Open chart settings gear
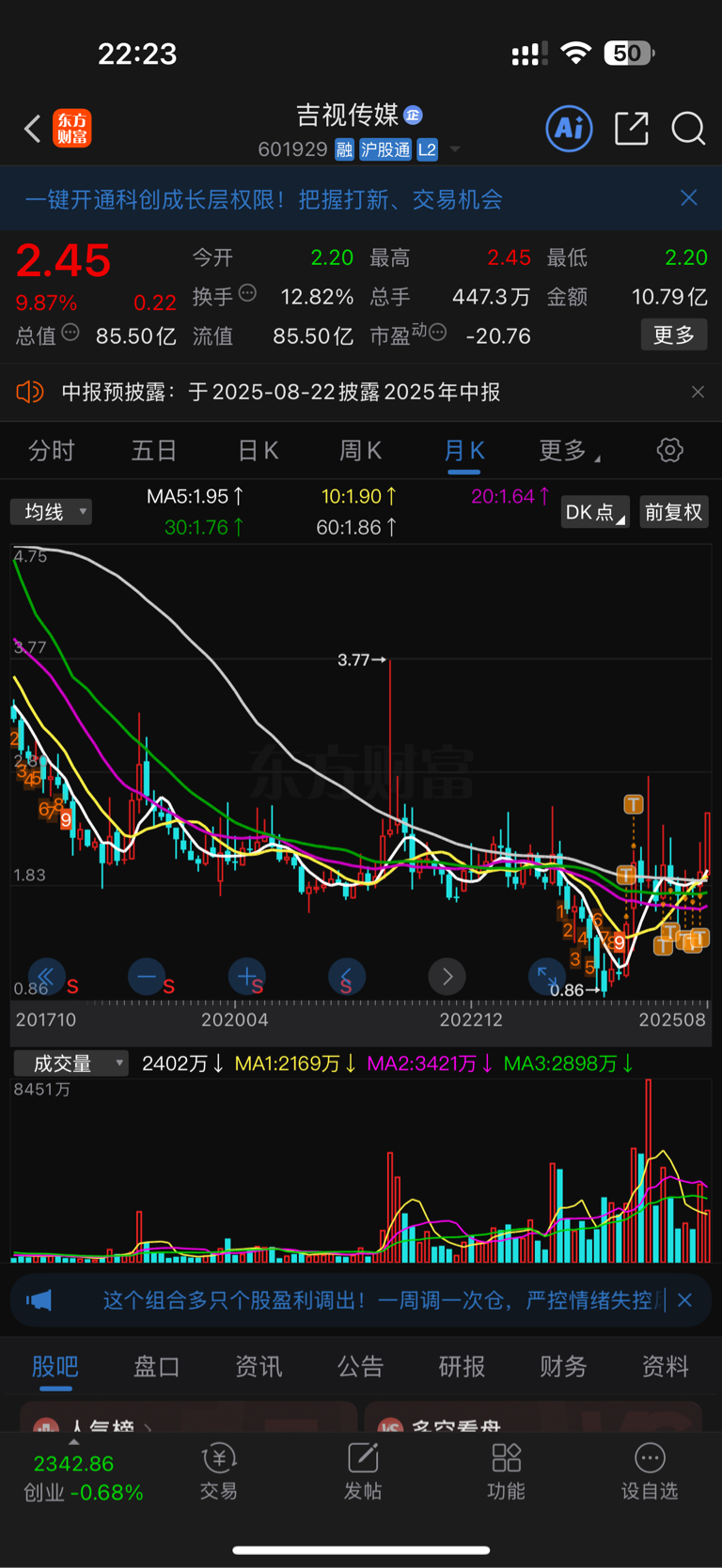Image resolution: width=722 pixels, height=1568 pixels. (669, 450)
